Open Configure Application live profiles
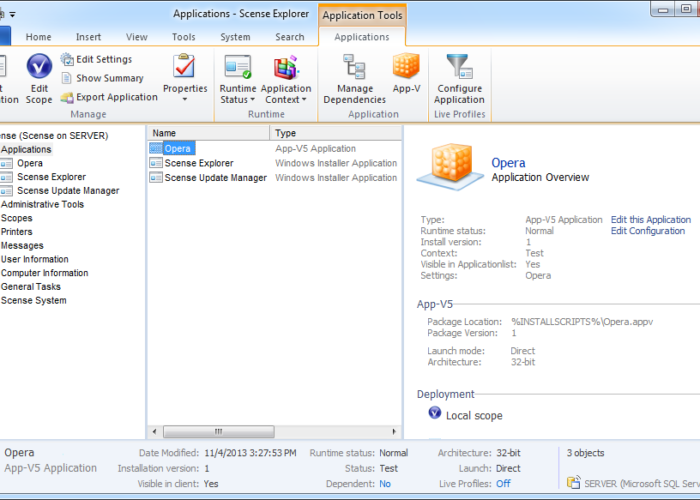 tap(459, 68)
